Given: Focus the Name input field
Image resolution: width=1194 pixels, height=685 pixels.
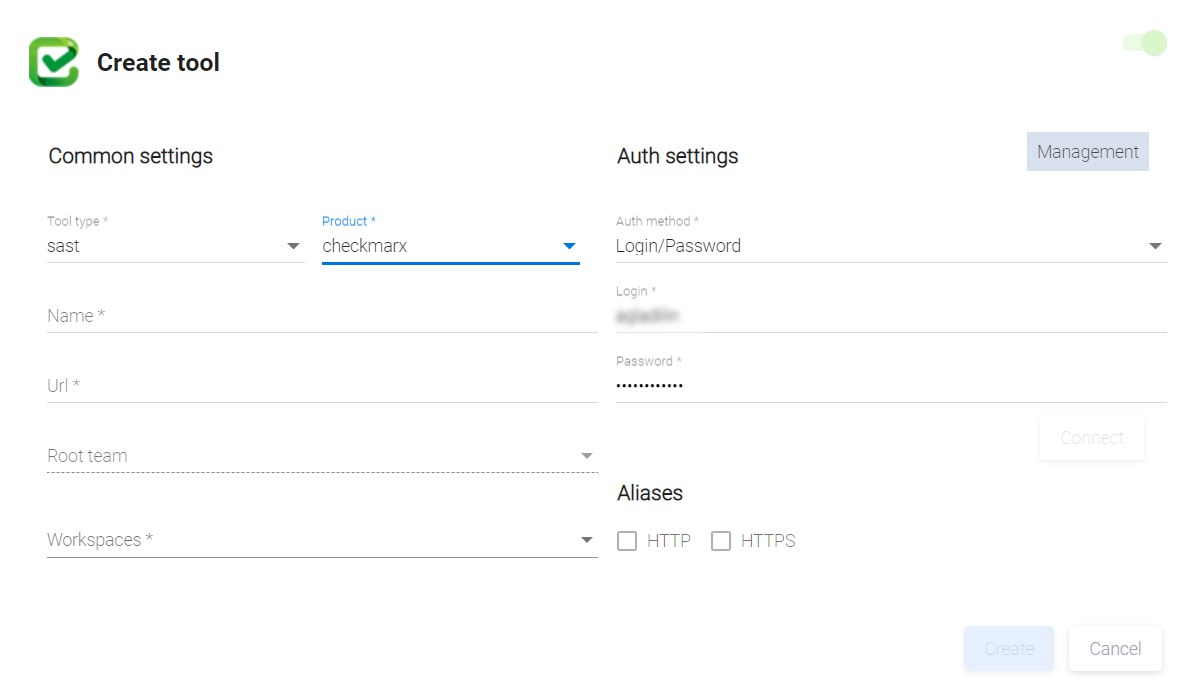Looking at the screenshot, I should tap(321, 316).
